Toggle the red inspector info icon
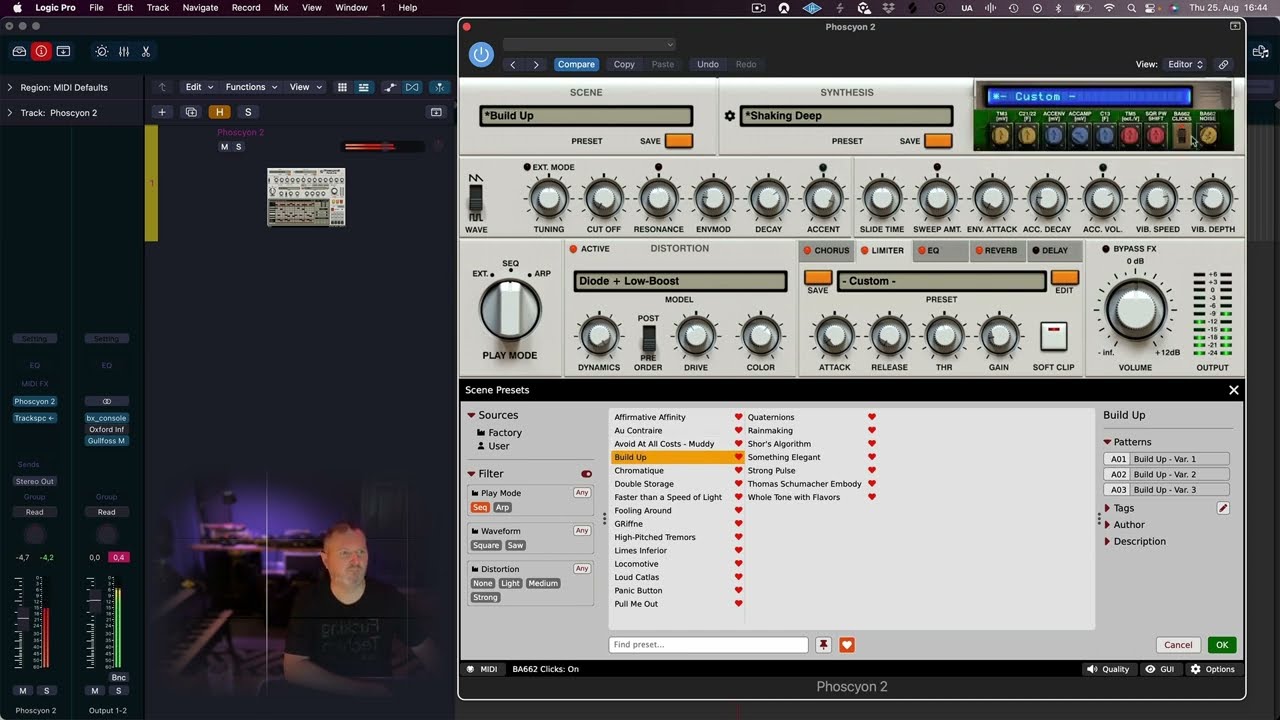The height and width of the screenshot is (720, 1280). pyautogui.click(x=41, y=51)
